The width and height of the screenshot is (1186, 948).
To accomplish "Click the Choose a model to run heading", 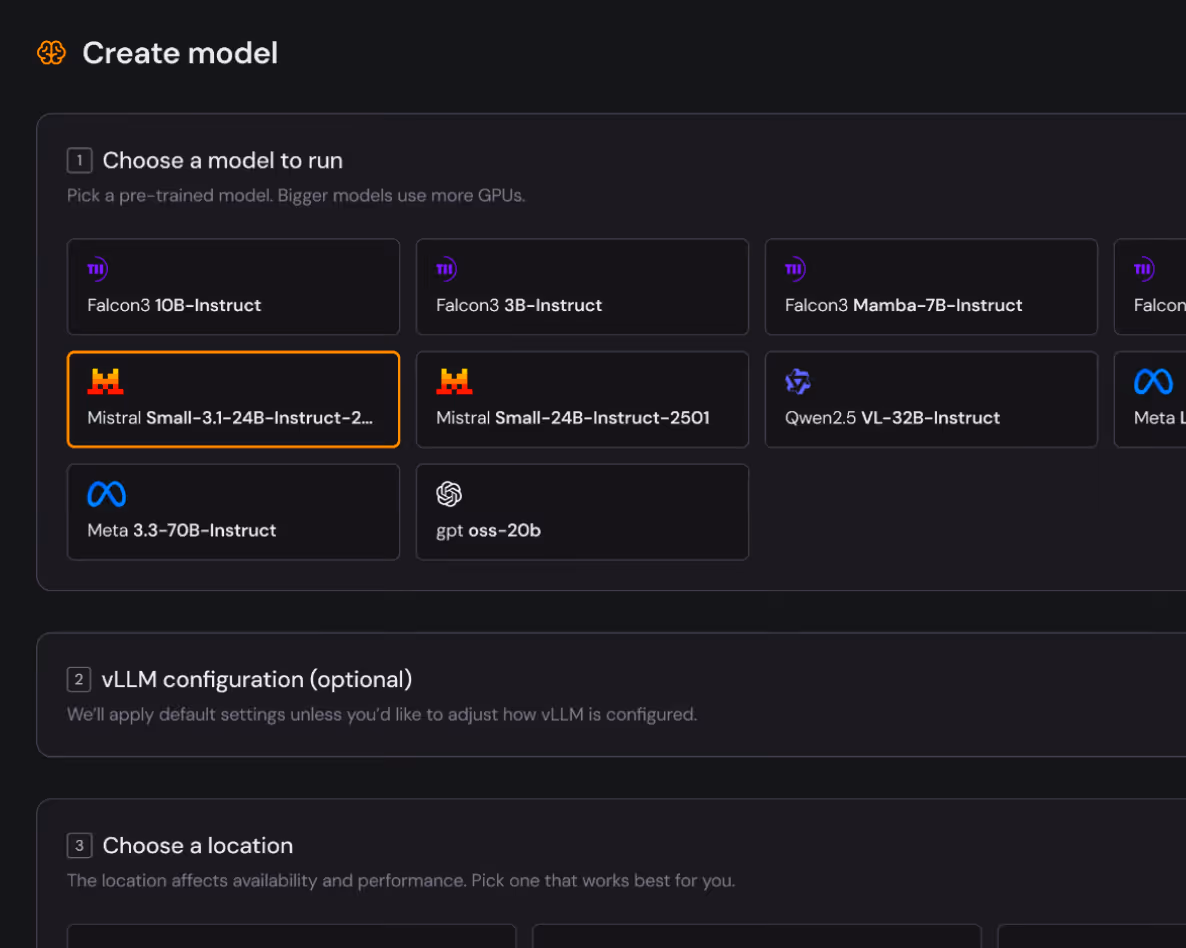I will pos(222,160).
